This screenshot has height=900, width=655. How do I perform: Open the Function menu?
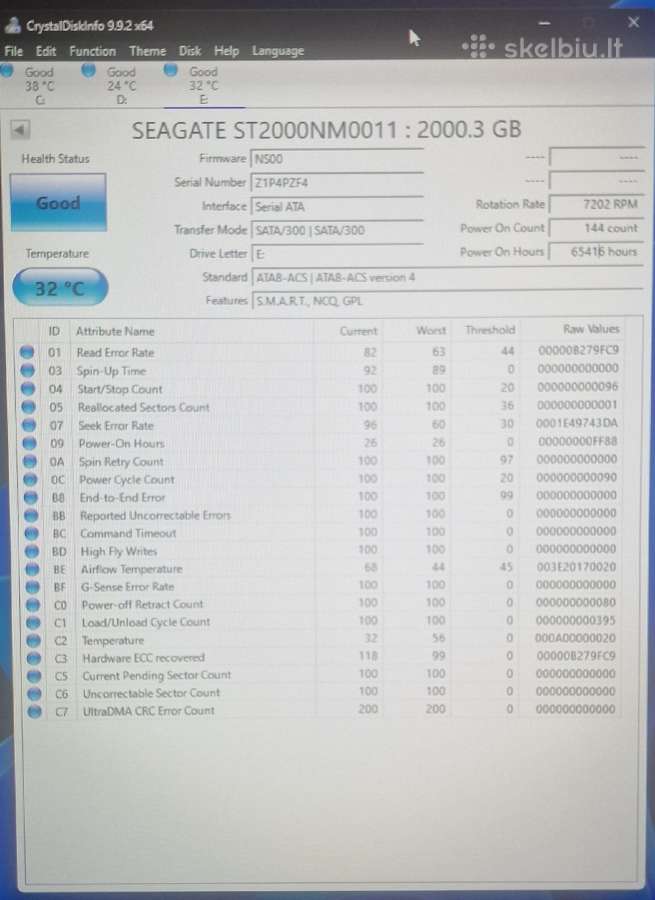pyautogui.click(x=92, y=51)
